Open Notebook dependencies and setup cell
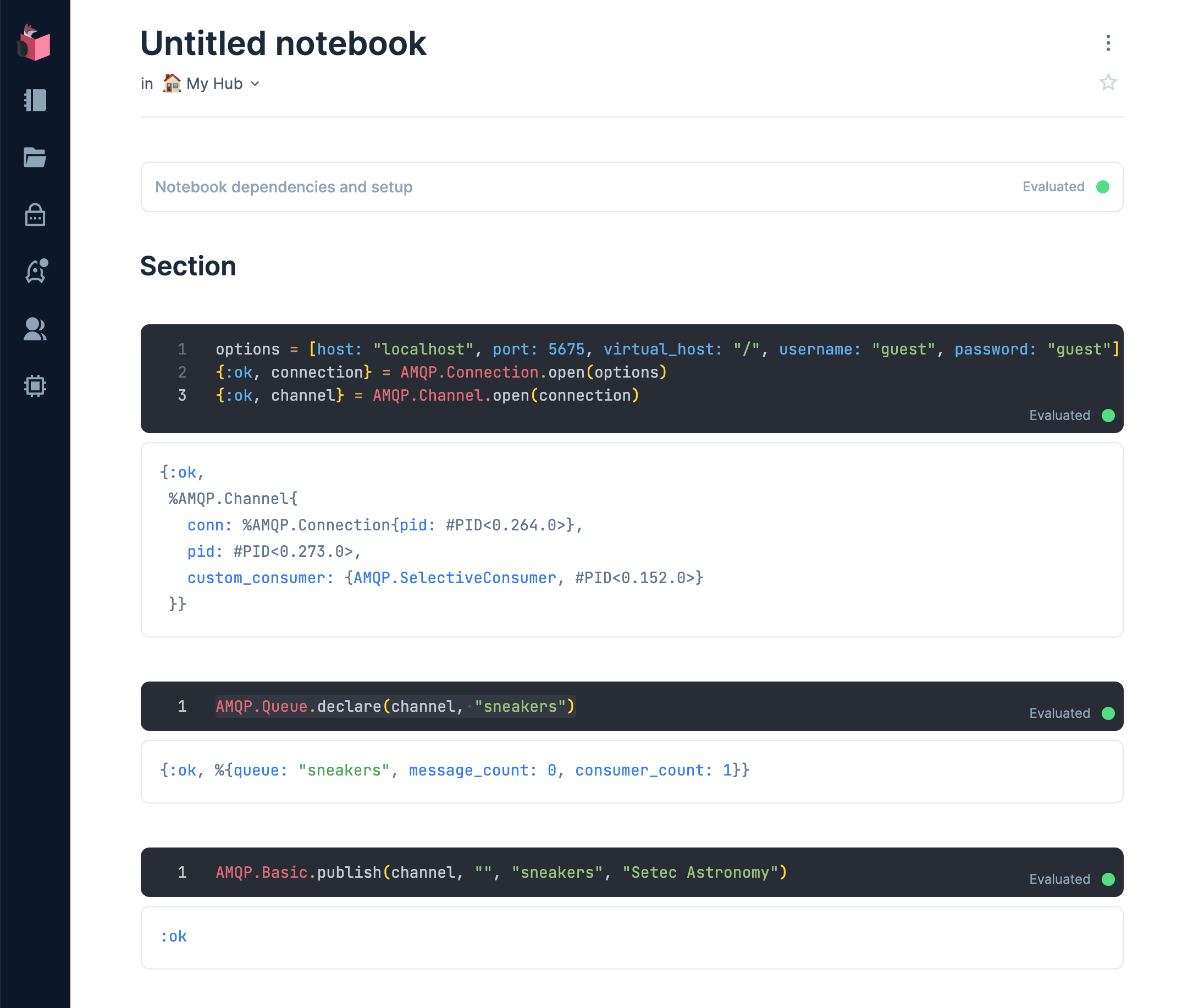 [x=632, y=187]
